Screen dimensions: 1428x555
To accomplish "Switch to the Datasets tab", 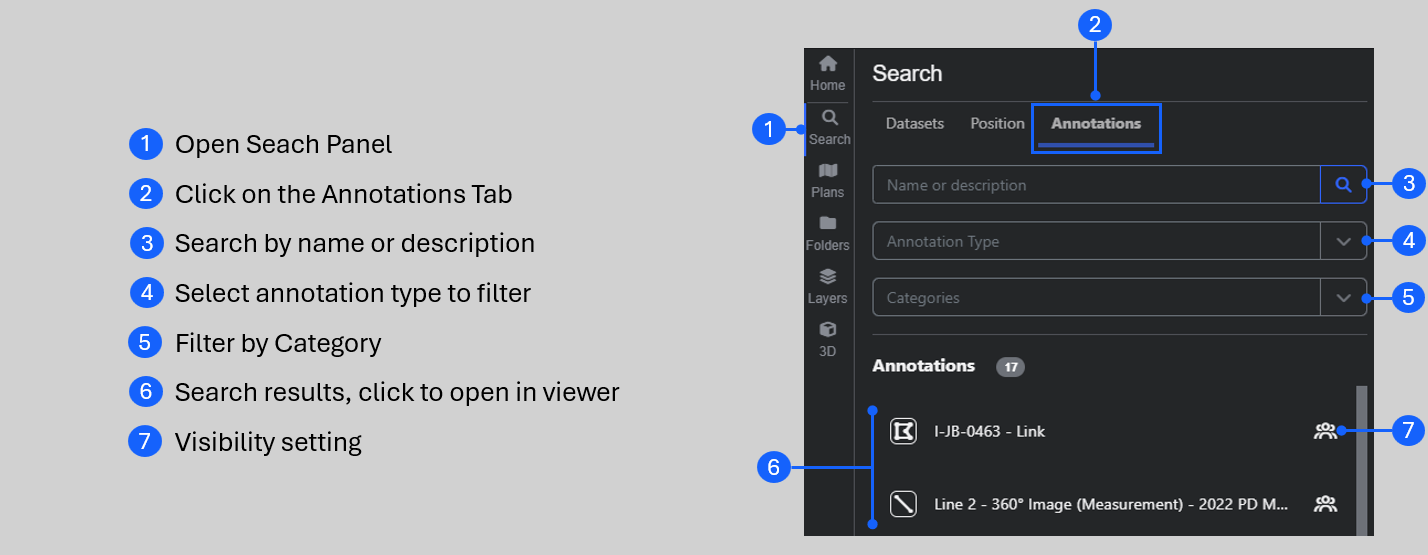I will coord(915,124).
